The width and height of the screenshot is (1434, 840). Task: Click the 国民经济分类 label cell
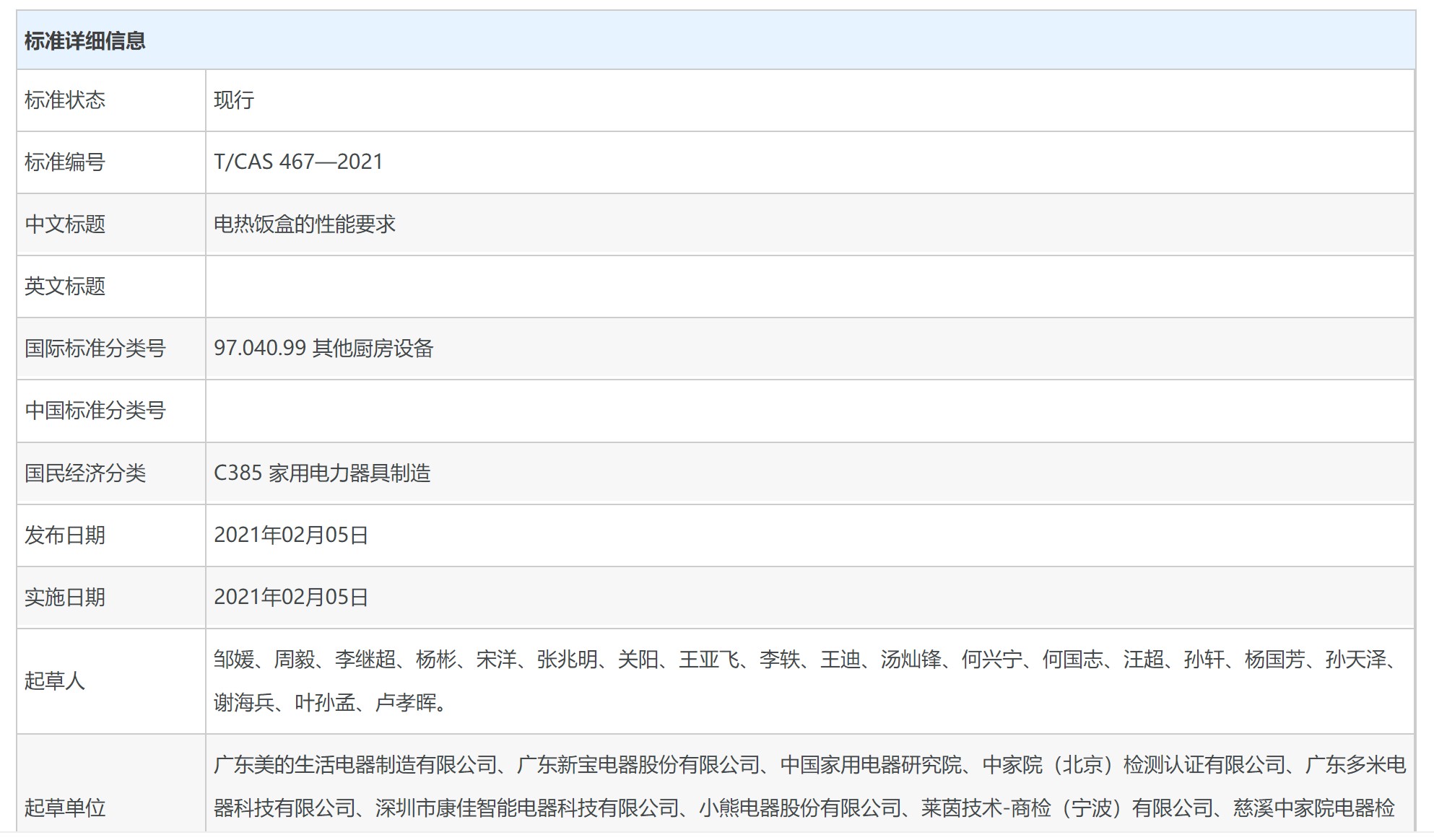point(85,473)
